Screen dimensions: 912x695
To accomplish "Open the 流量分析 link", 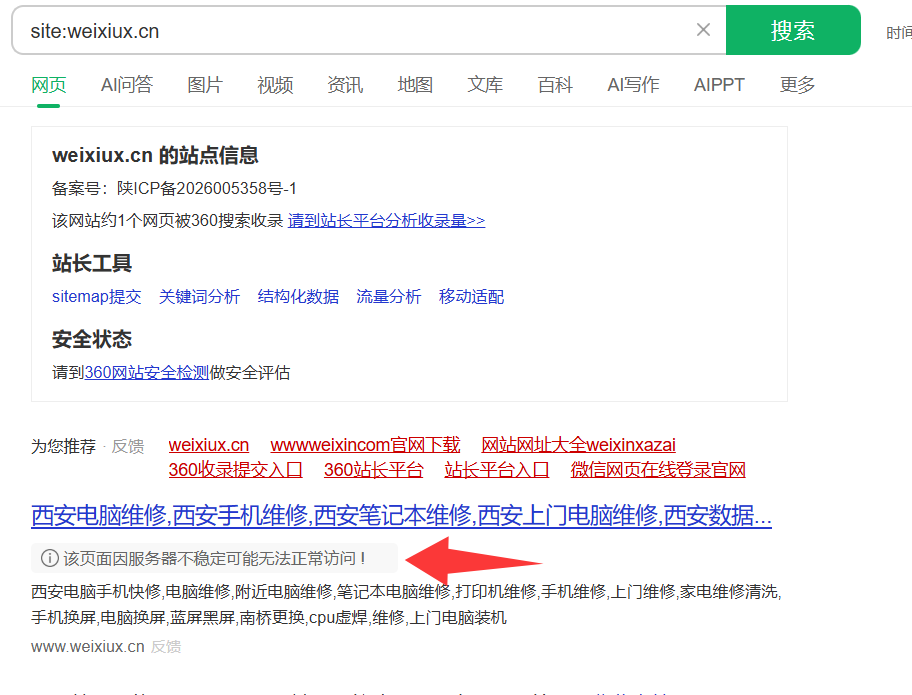I will [x=389, y=297].
